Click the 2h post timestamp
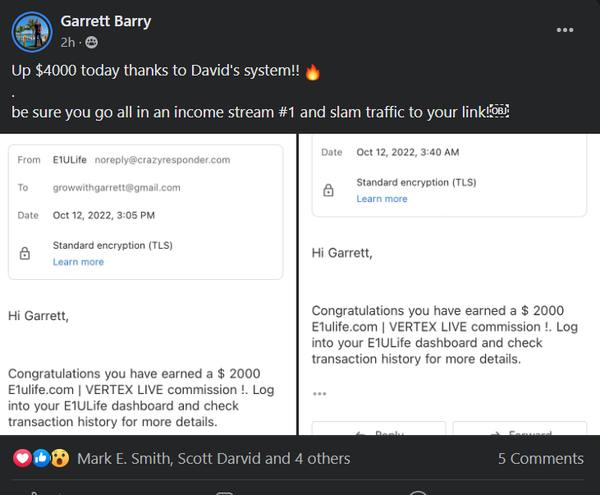The height and width of the screenshot is (495, 600). [68, 43]
